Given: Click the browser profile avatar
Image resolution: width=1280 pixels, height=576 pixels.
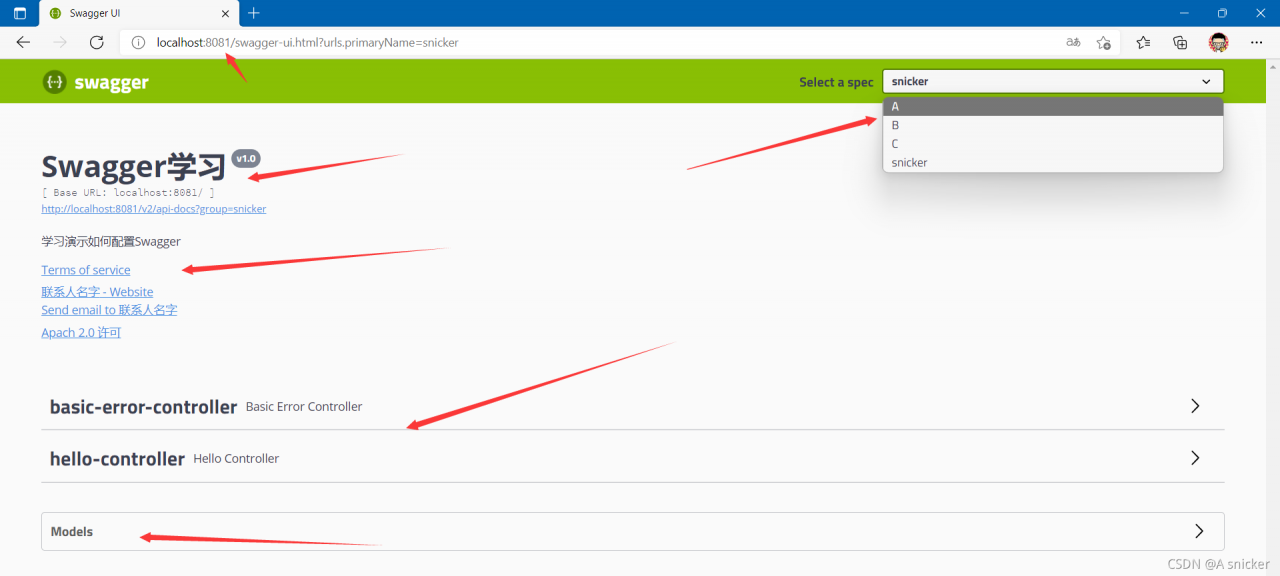Looking at the screenshot, I should [1218, 42].
